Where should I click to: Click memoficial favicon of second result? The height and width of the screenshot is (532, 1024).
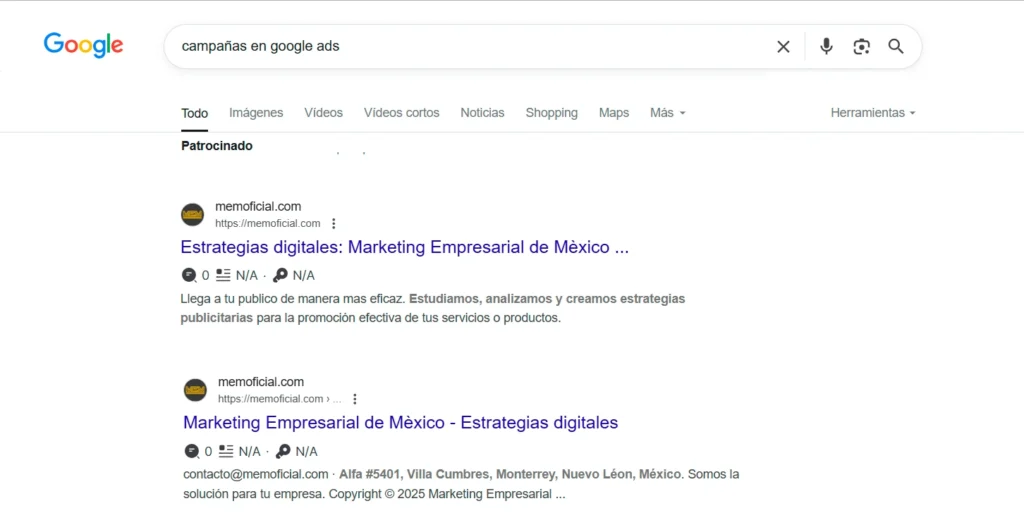point(195,390)
